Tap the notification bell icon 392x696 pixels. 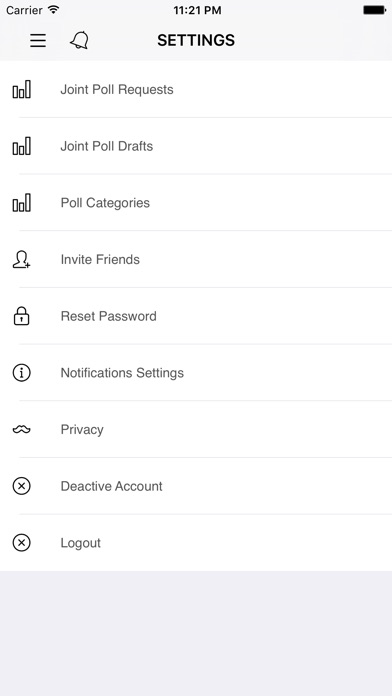point(79,40)
